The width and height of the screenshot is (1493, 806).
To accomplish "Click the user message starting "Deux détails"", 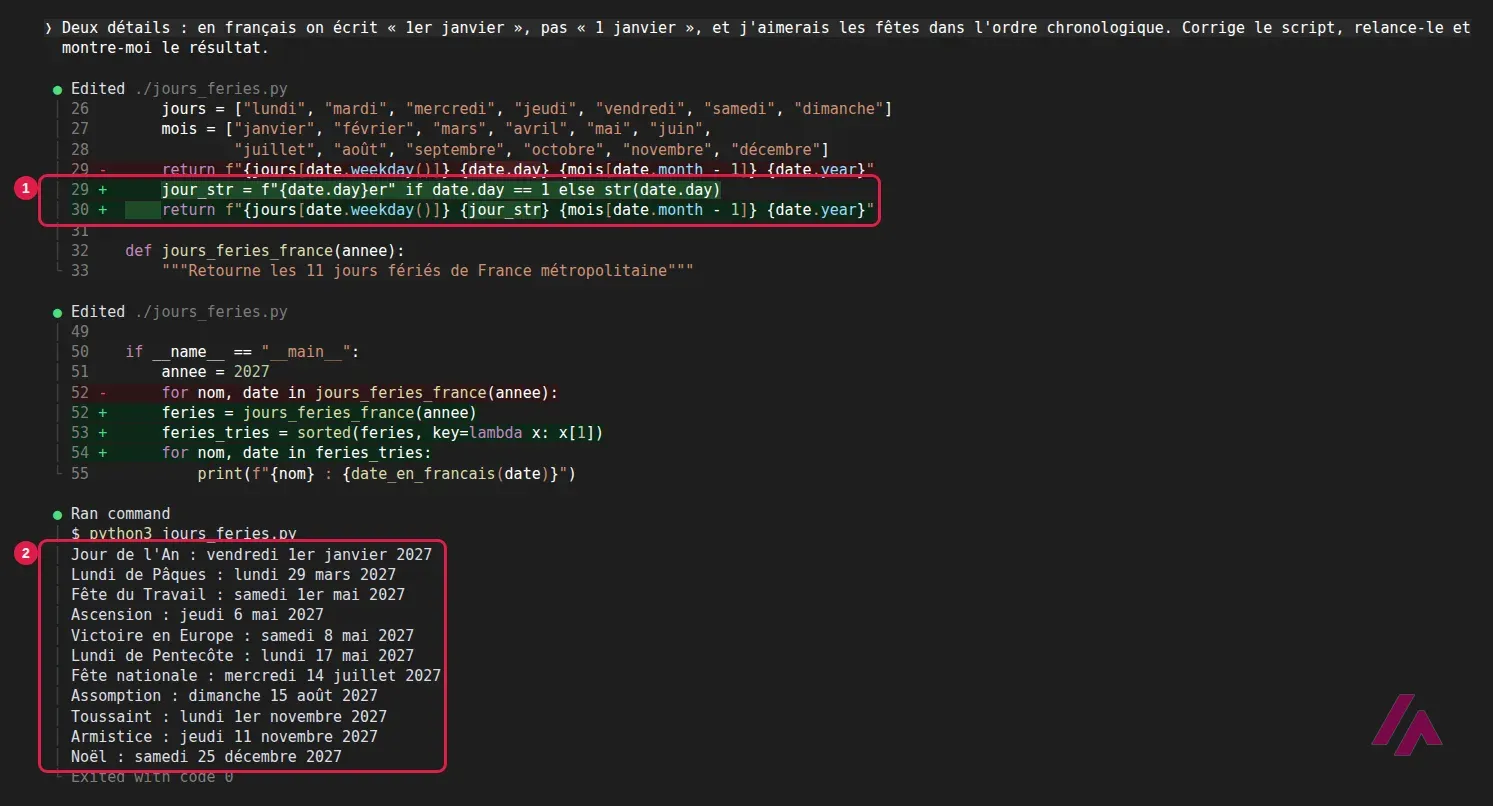I will click(766, 38).
